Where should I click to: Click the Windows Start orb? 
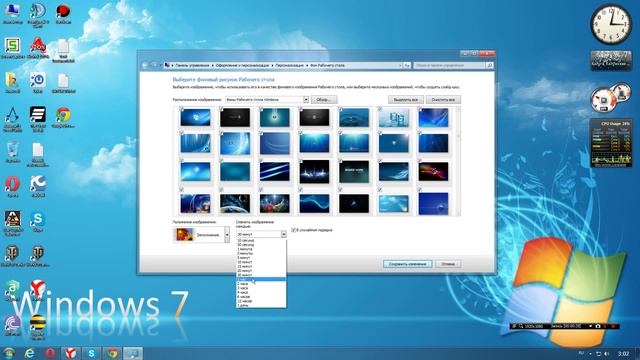click(8, 353)
